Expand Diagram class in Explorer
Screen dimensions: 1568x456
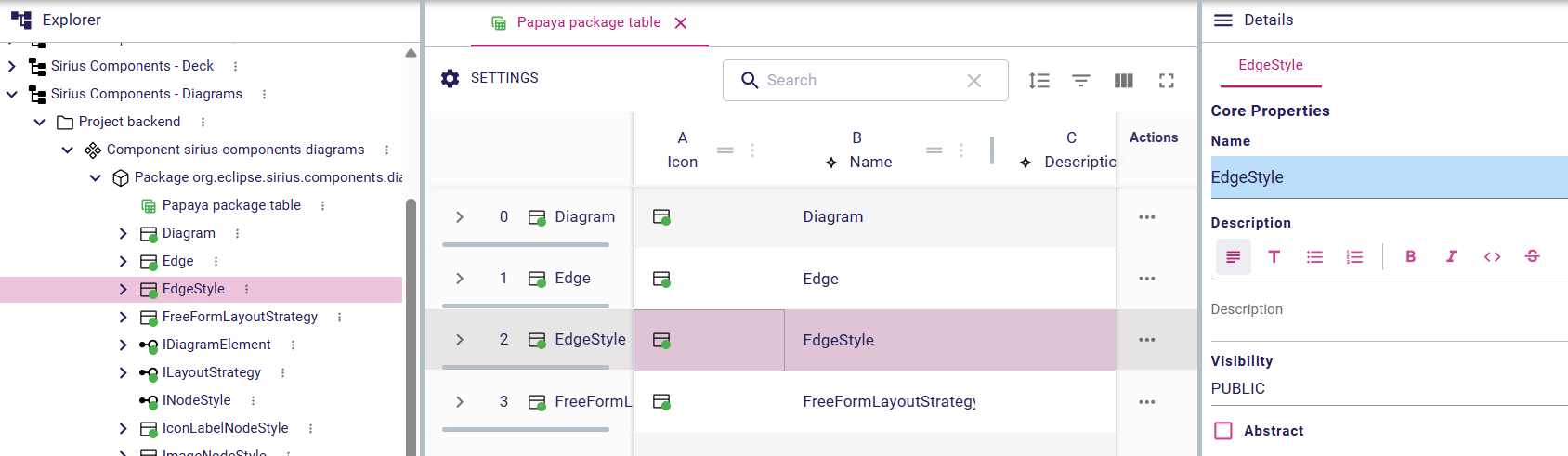[x=124, y=233]
